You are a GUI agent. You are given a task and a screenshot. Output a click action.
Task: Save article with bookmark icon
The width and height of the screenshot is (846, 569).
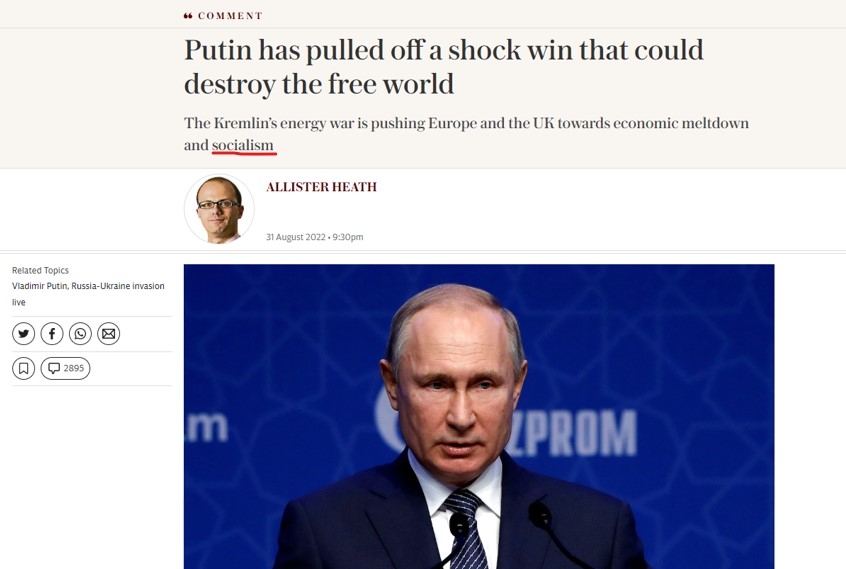(23, 368)
